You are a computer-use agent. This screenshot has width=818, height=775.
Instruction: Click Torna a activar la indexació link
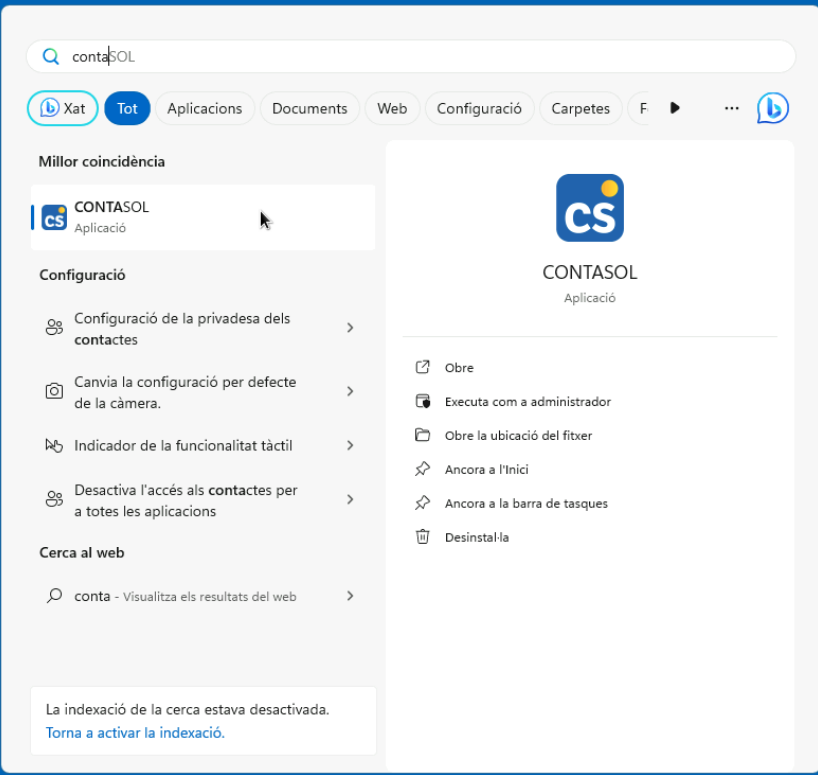point(135,733)
